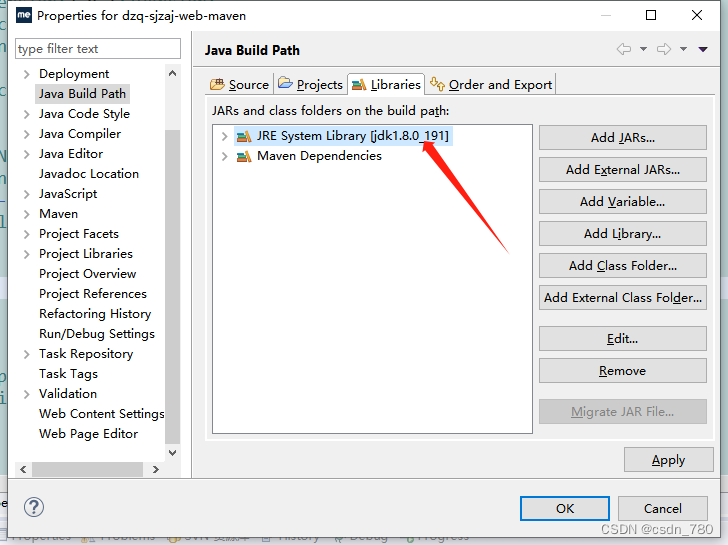The width and height of the screenshot is (728, 545).
Task: Switch to the Source tab
Action: pyautogui.click(x=240, y=84)
